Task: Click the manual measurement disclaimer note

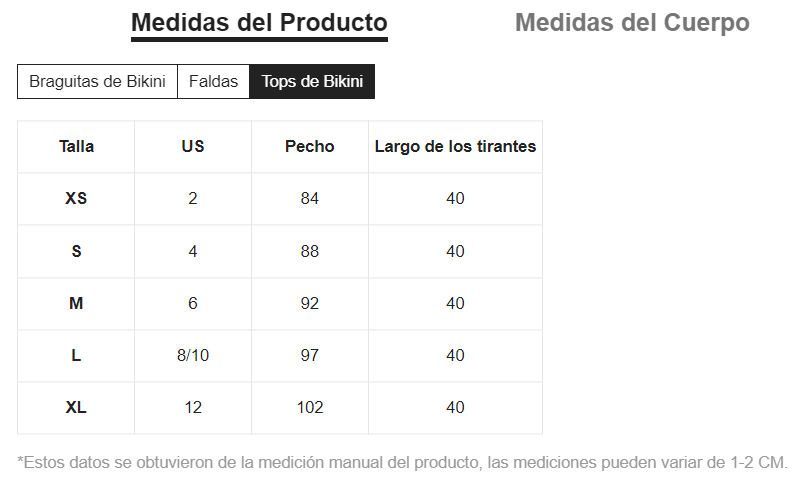Action: click(403, 463)
